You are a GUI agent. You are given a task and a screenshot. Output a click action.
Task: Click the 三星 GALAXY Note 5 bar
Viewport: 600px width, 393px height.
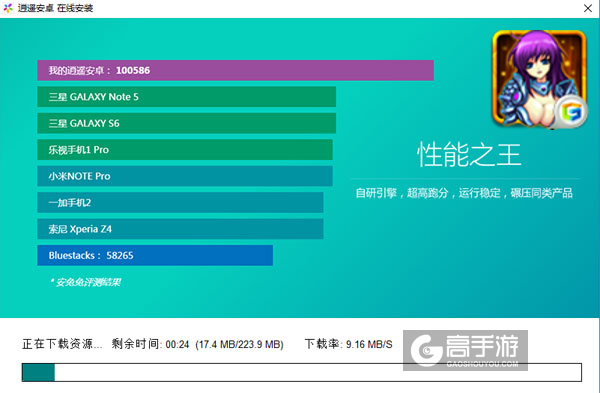point(186,97)
